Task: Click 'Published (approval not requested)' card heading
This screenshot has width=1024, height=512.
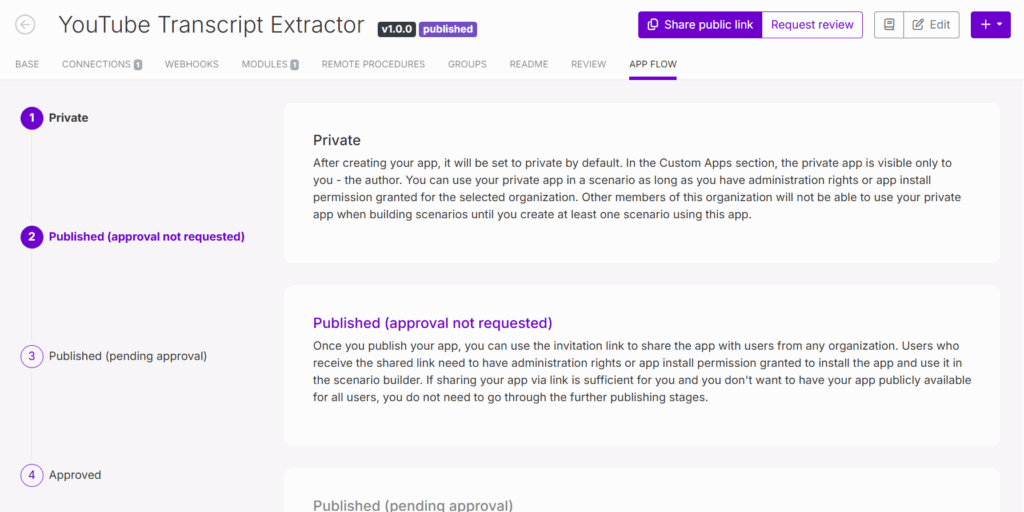Action: point(433,323)
